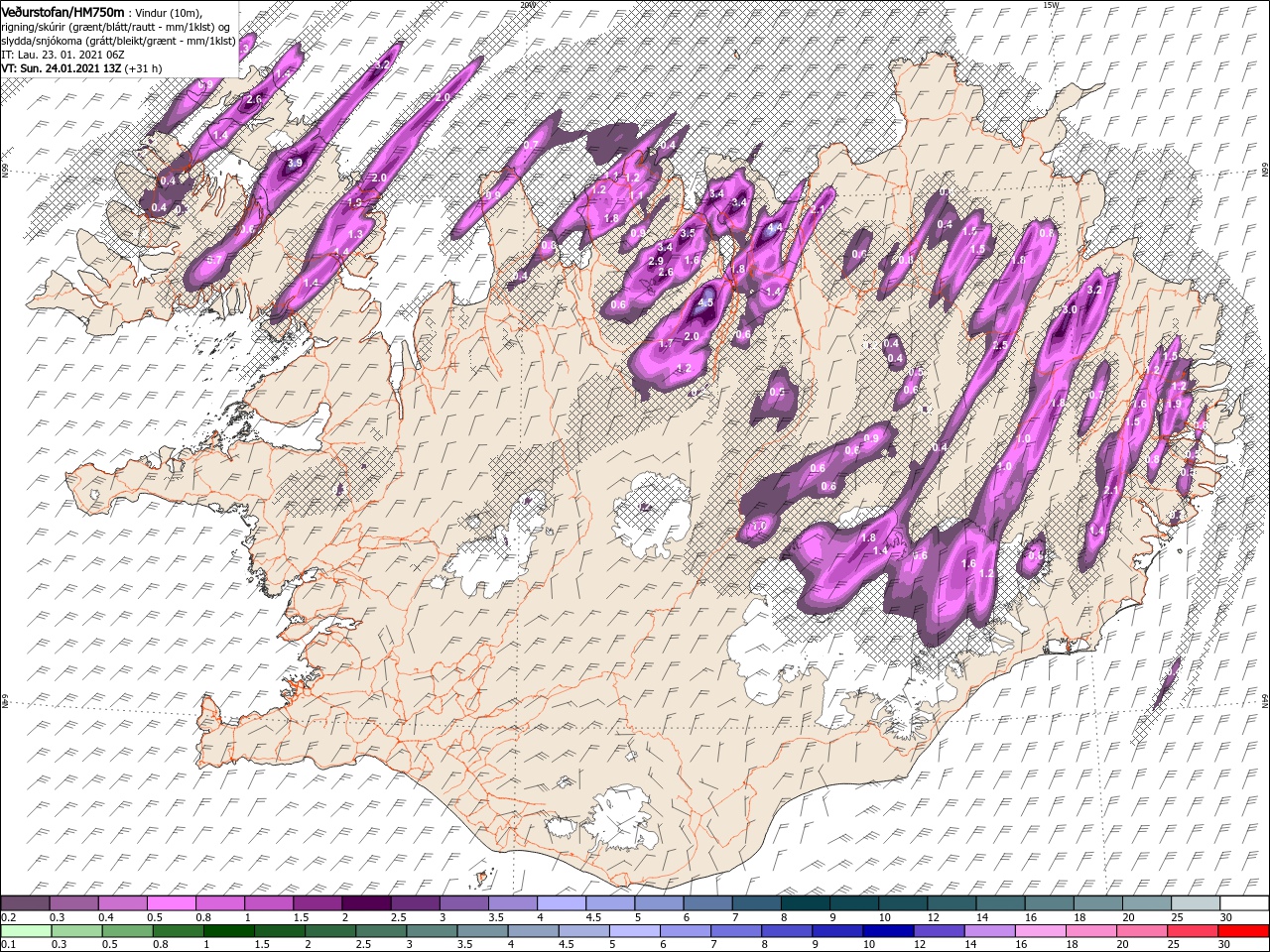Click the 0.4 label on the upper legend
The width and height of the screenshot is (1270, 952).
point(106,917)
